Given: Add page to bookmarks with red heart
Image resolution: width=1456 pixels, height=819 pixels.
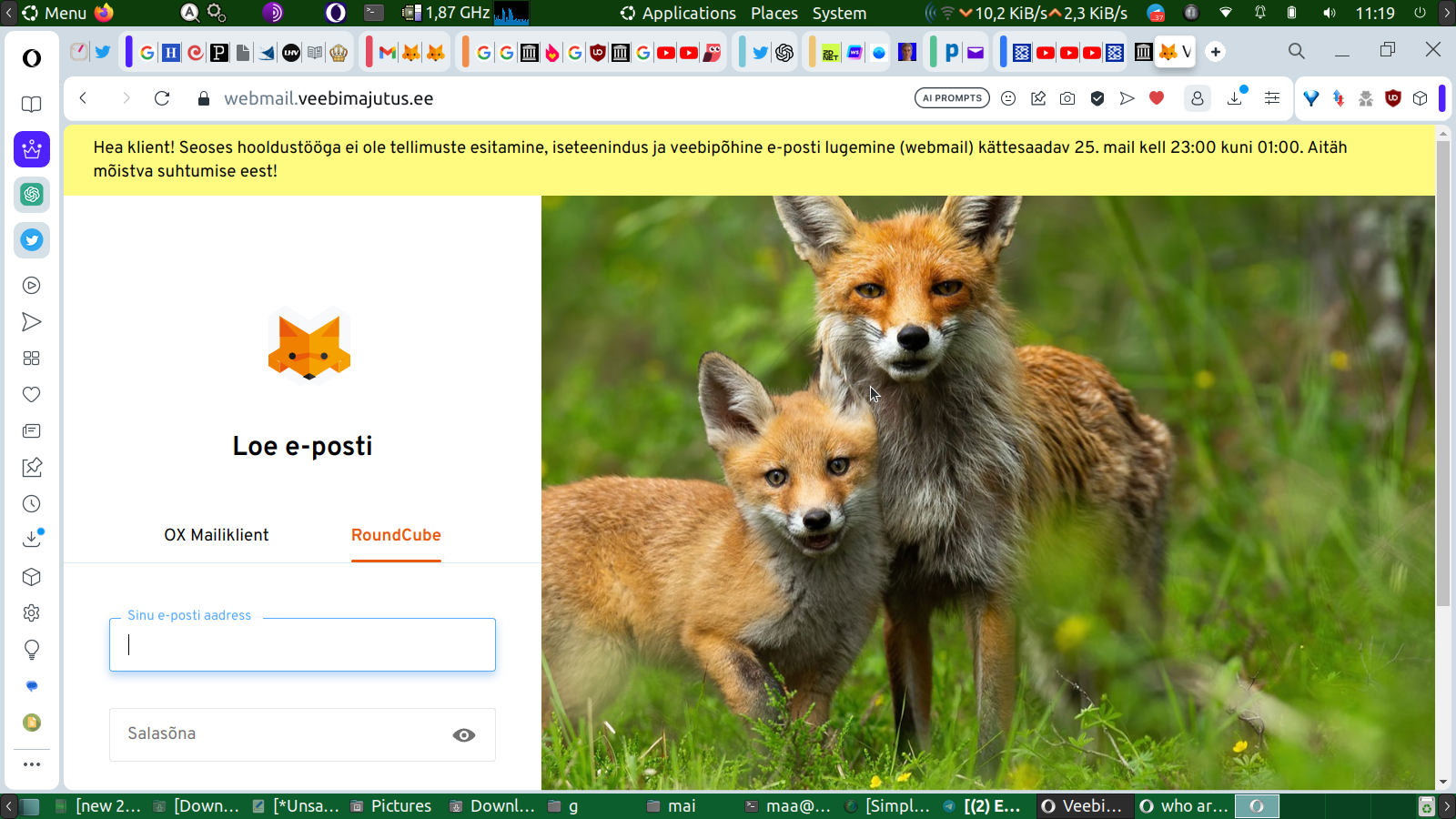Looking at the screenshot, I should 1157,98.
